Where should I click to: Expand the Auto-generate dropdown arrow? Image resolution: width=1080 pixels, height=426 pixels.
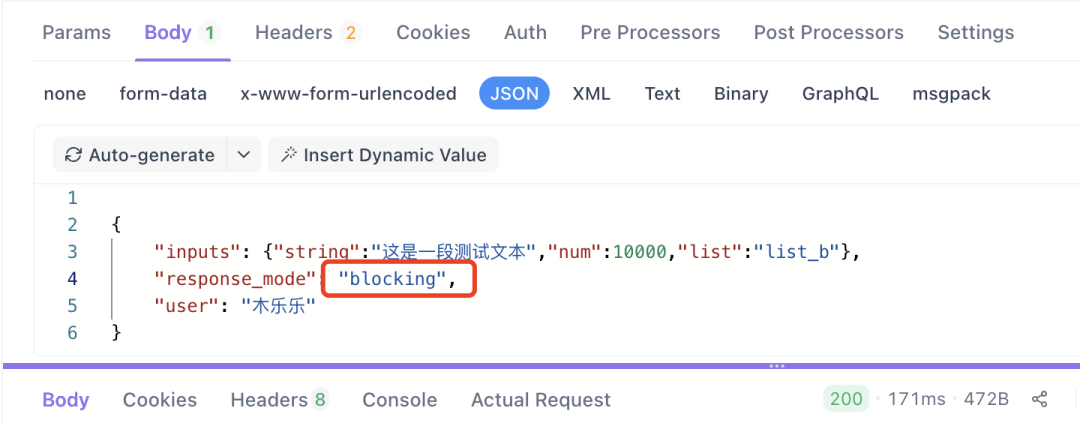(x=244, y=155)
